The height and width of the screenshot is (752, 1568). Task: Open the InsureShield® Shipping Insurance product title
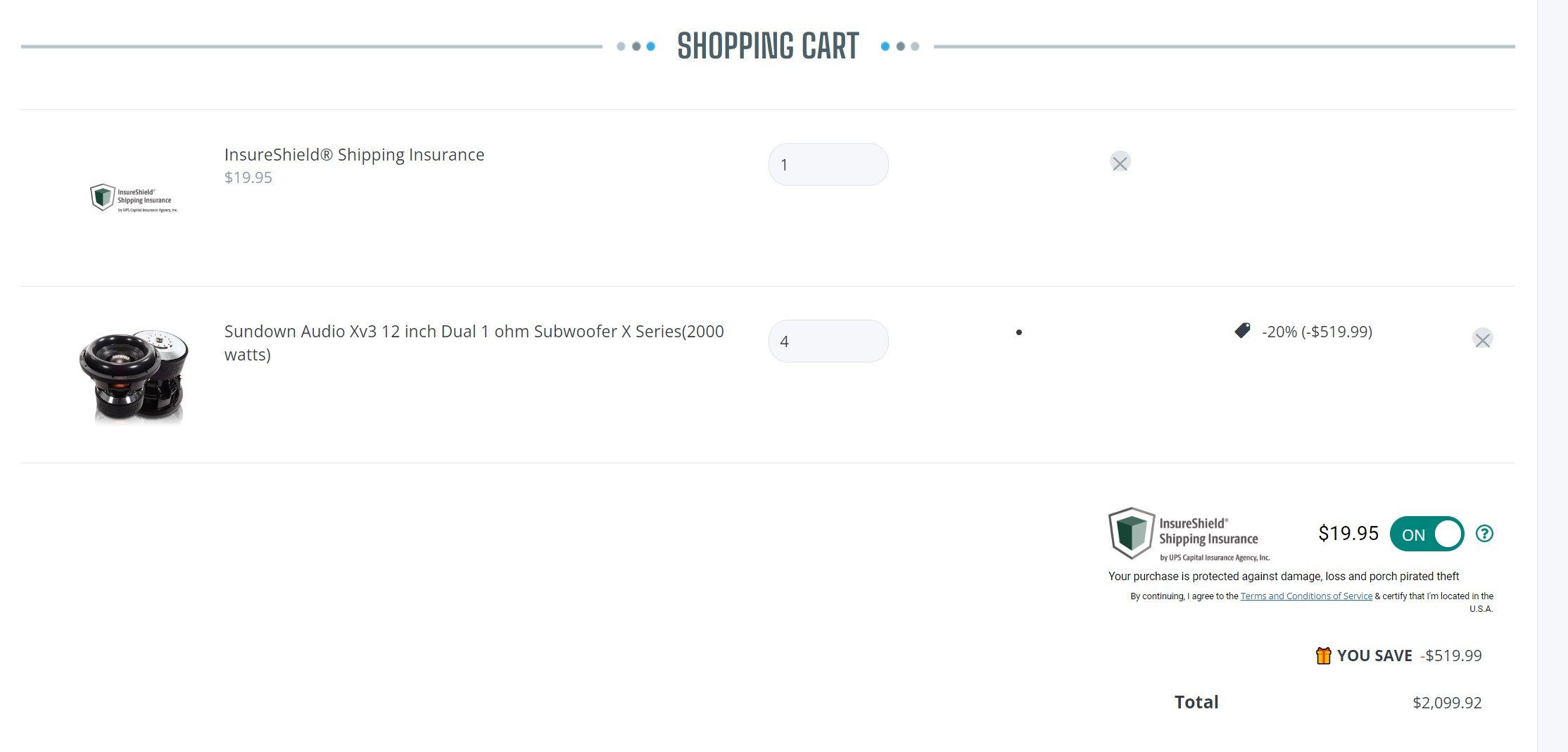click(354, 155)
